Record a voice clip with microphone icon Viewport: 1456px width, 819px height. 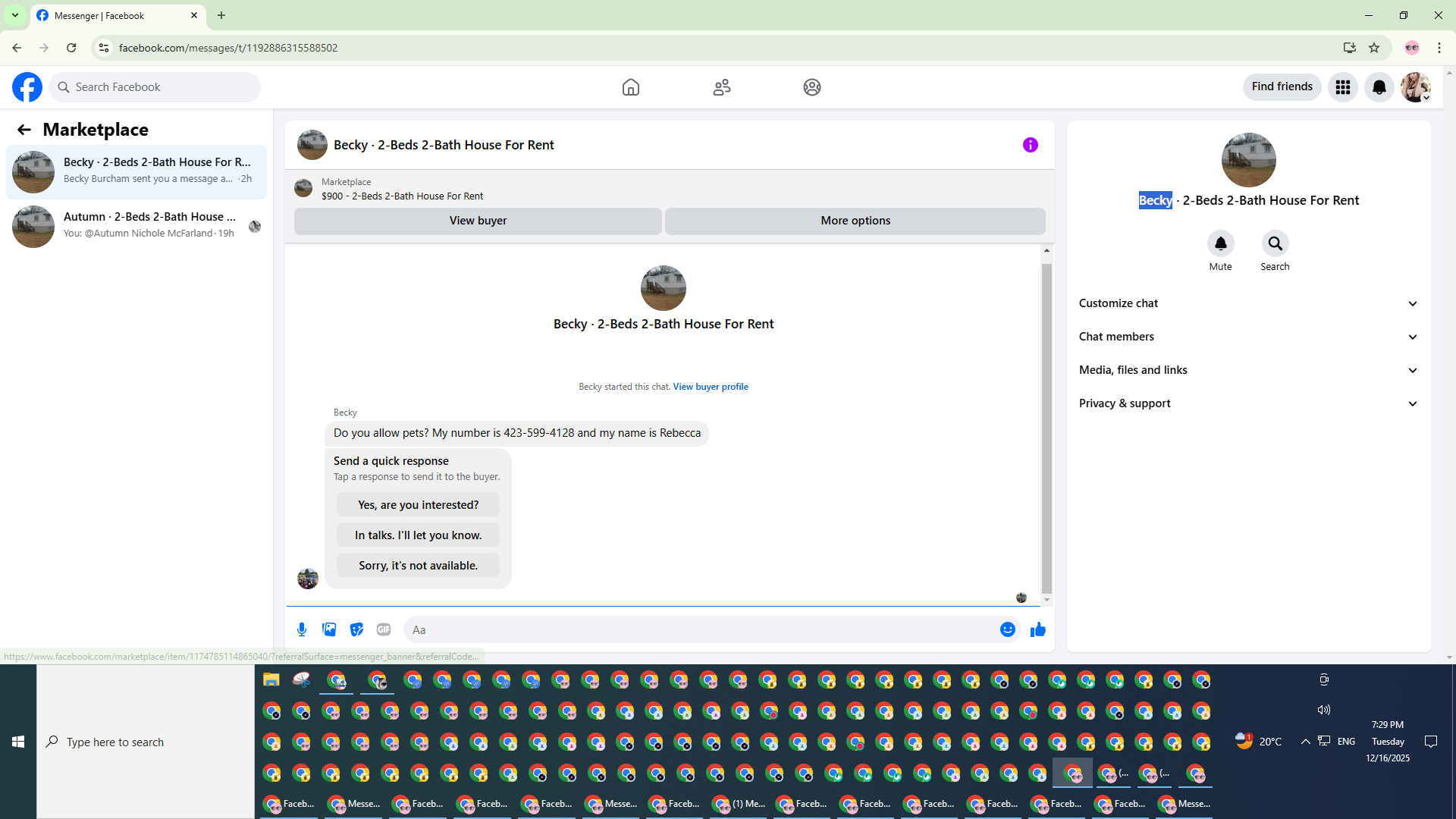(302, 629)
